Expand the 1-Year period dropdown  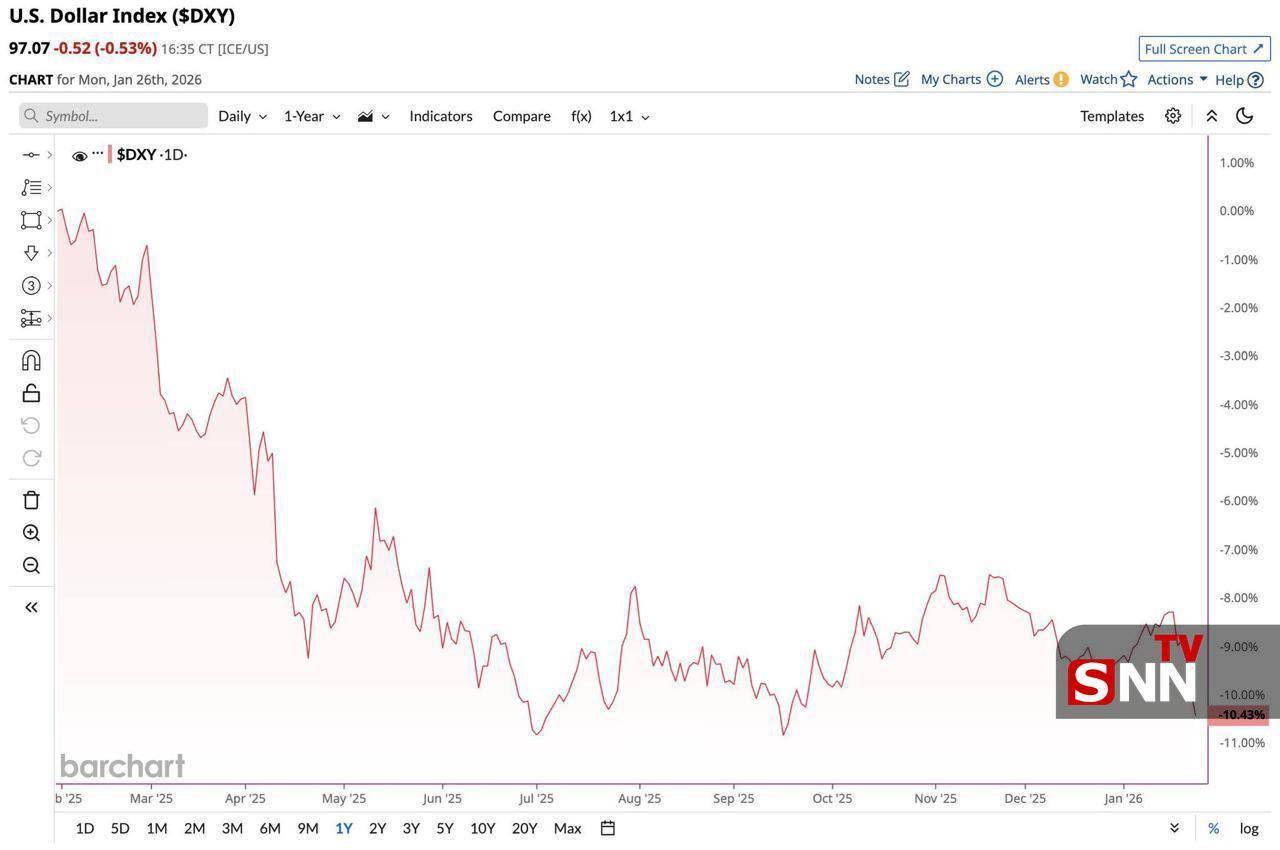(x=312, y=116)
